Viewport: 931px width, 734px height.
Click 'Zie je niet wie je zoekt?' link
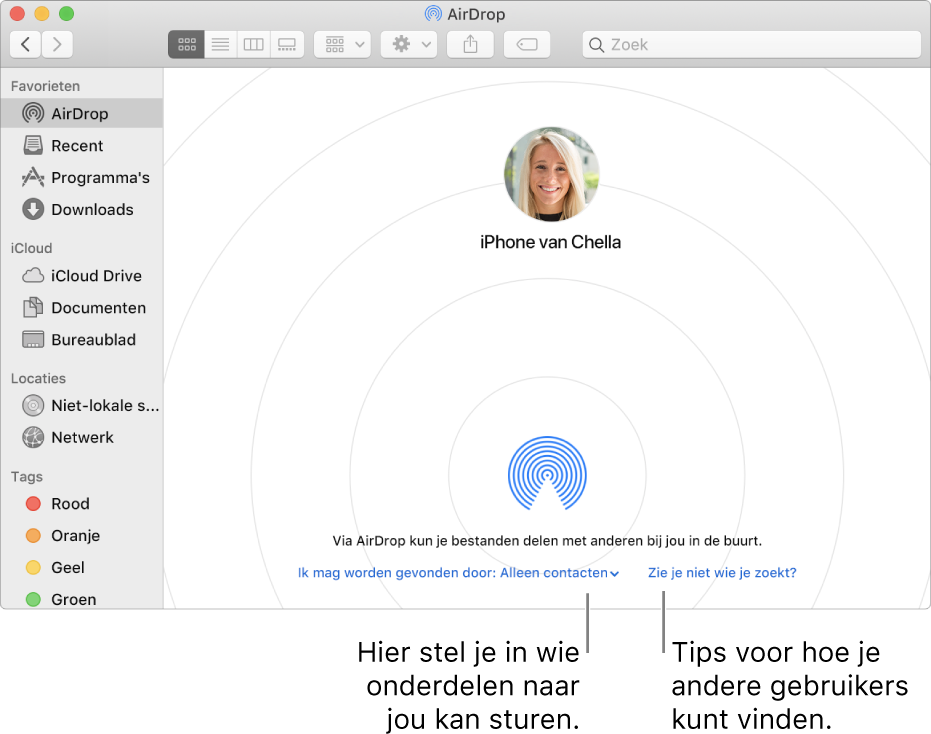[x=722, y=573]
